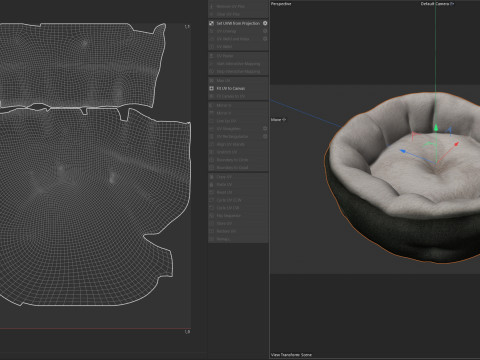Select Line Up UV menu entry

[238, 121]
